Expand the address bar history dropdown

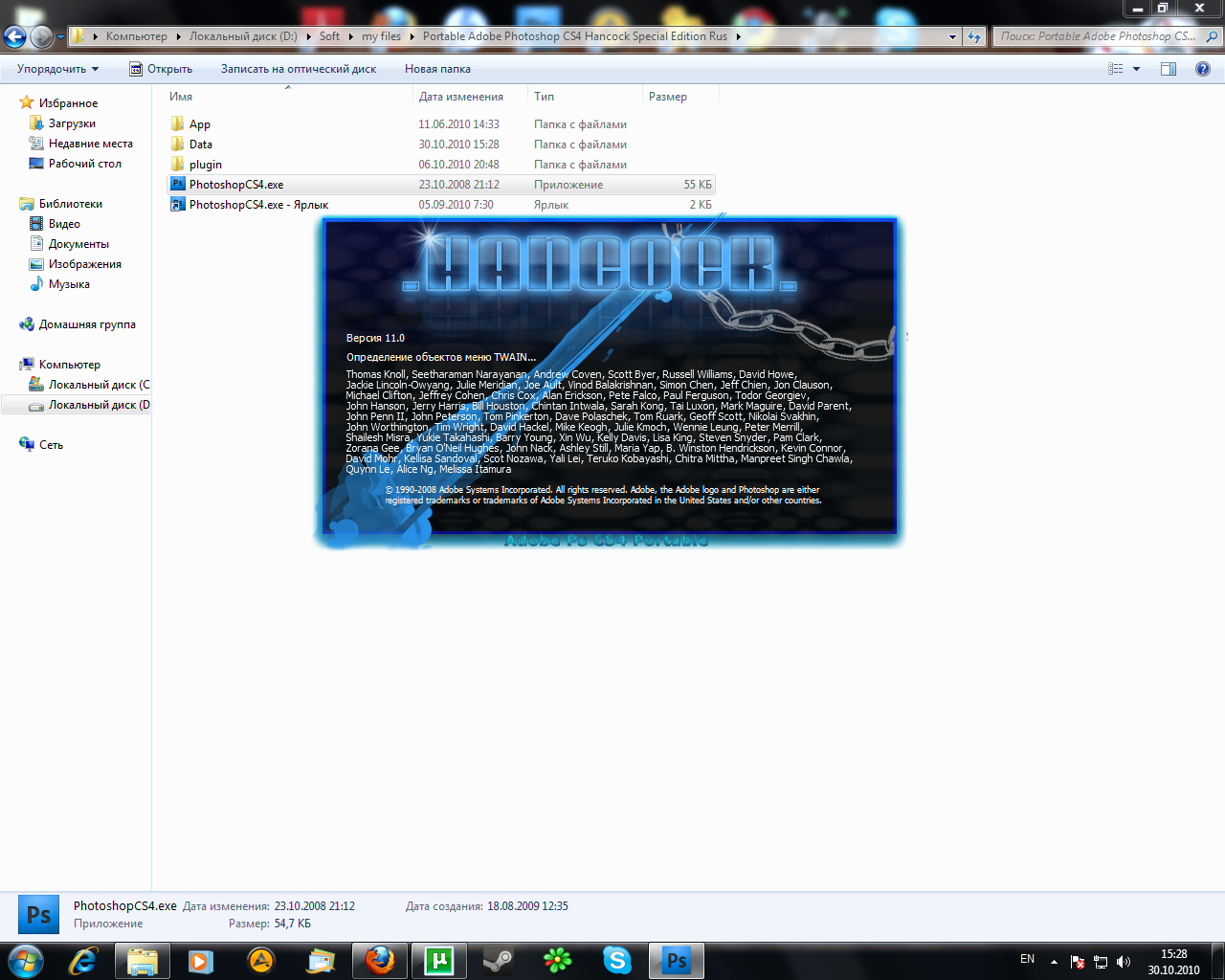952,36
